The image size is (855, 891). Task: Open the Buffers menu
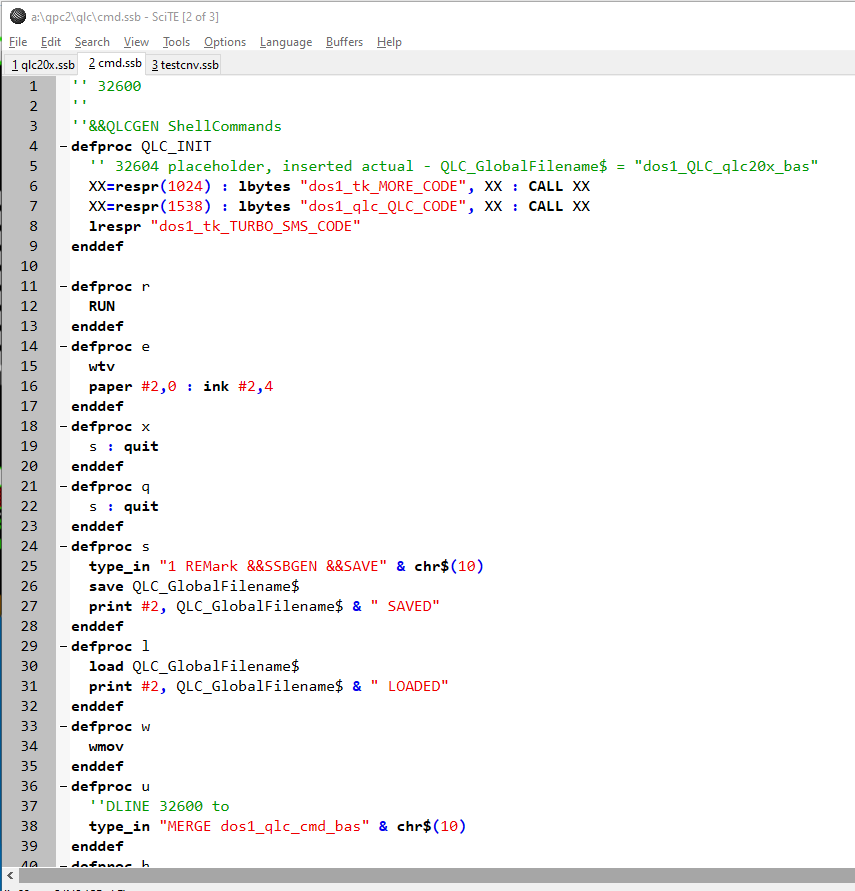click(344, 42)
